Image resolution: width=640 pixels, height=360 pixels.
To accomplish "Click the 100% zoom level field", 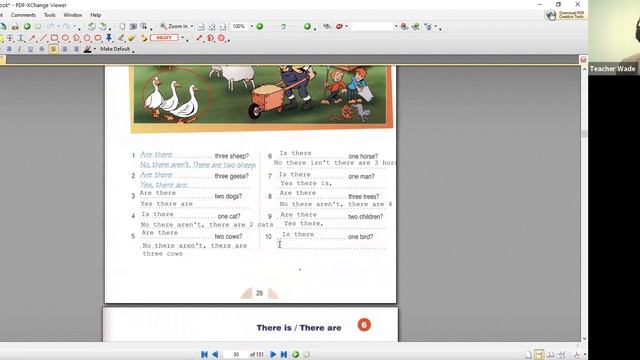I will [239, 26].
